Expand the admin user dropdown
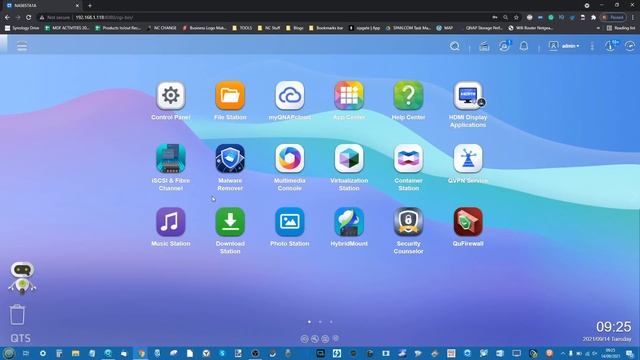This screenshot has height=360, width=640. point(564,46)
